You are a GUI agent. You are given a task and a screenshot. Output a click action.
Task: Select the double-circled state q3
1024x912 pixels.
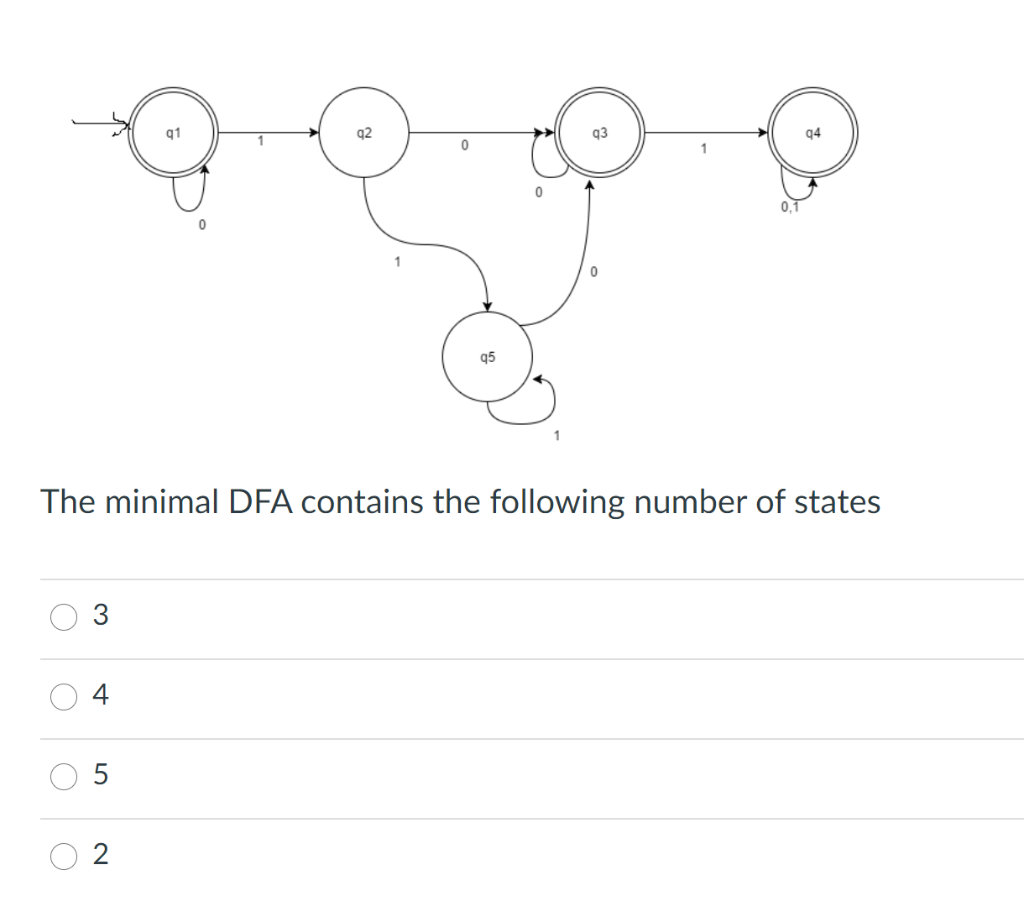point(601,131)
